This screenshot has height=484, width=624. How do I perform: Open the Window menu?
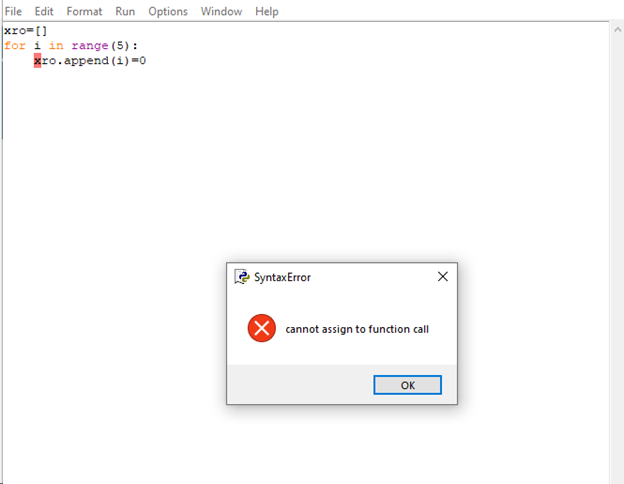coord(221,11)
